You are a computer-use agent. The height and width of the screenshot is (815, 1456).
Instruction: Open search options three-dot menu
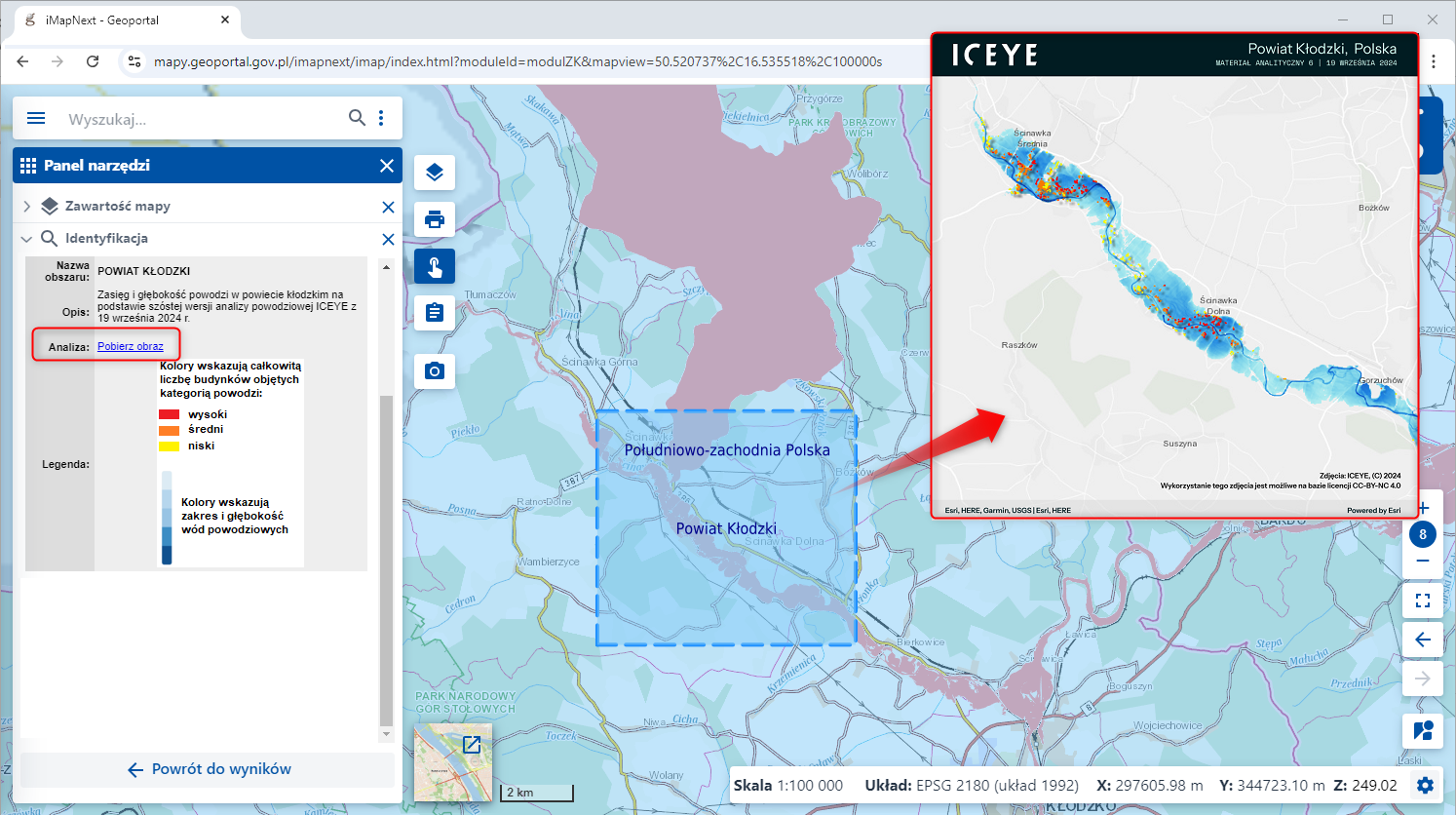pyautogui.click(x=381, y=118)
